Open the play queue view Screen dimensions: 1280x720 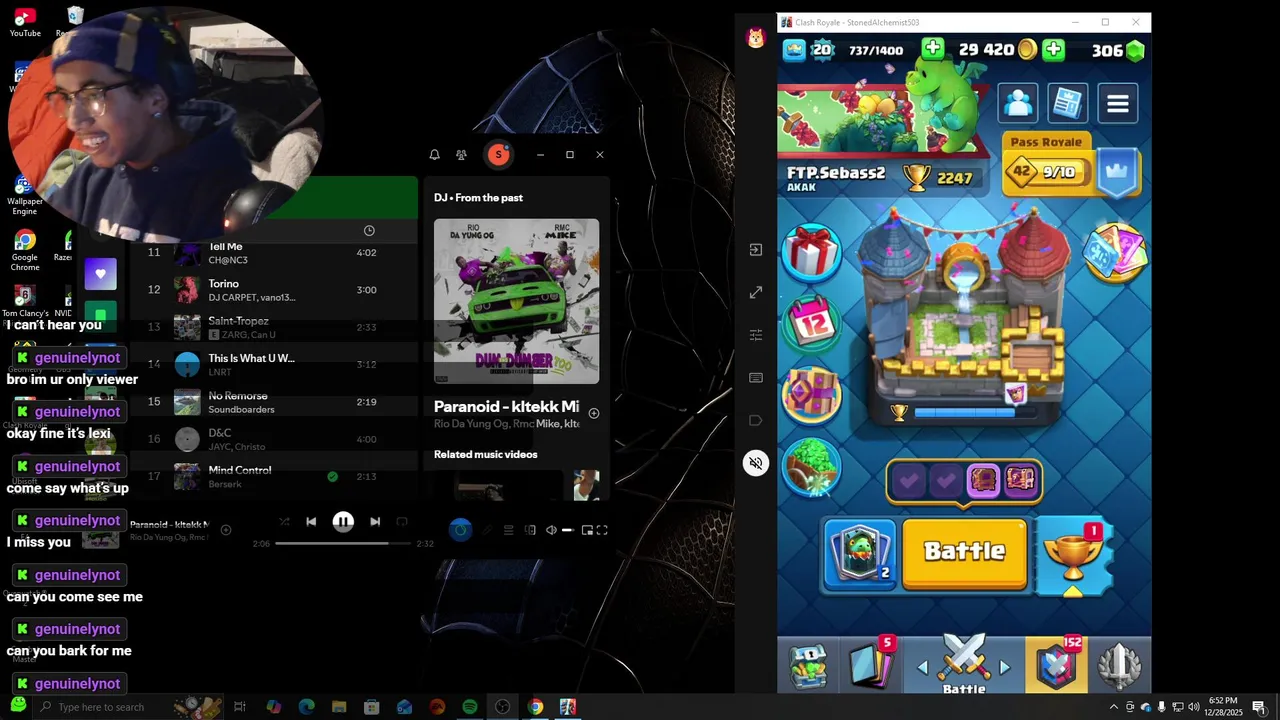(508, 530)
